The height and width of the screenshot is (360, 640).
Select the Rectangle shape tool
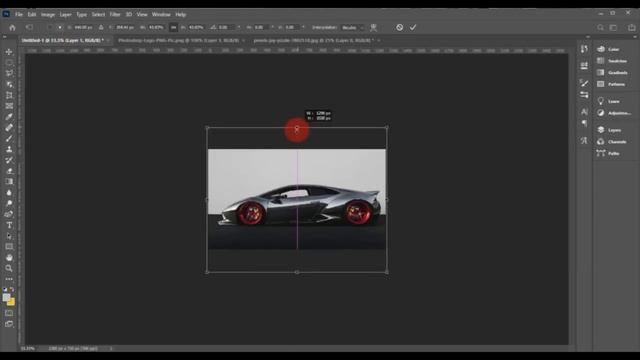click(9, 247)
